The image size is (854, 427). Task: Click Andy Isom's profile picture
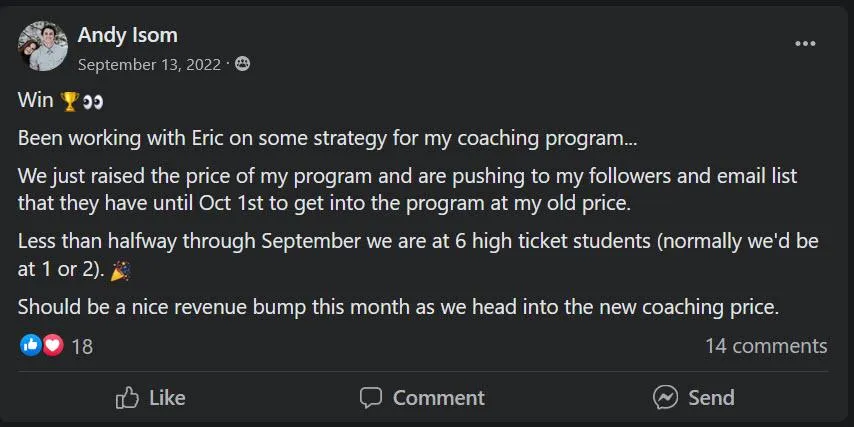click(42, 46)
